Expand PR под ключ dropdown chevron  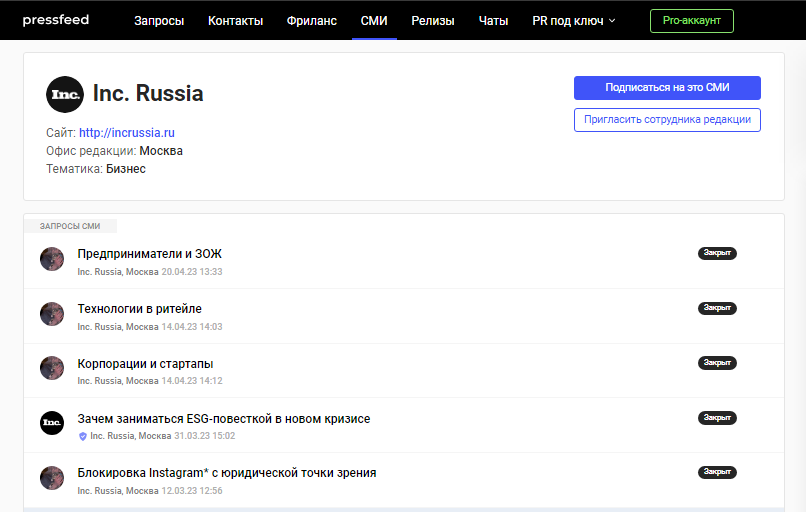pyautogui.click(x=612, y=21)
